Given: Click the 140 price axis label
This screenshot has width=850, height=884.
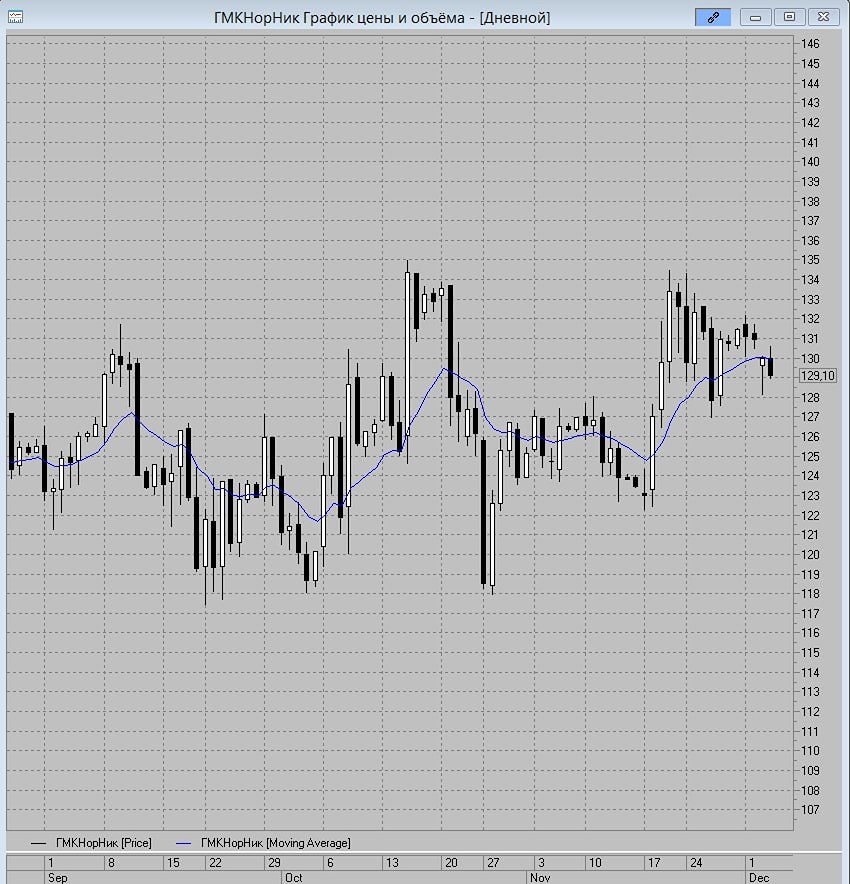Looking at the screenshot, I should click(810, 162).
